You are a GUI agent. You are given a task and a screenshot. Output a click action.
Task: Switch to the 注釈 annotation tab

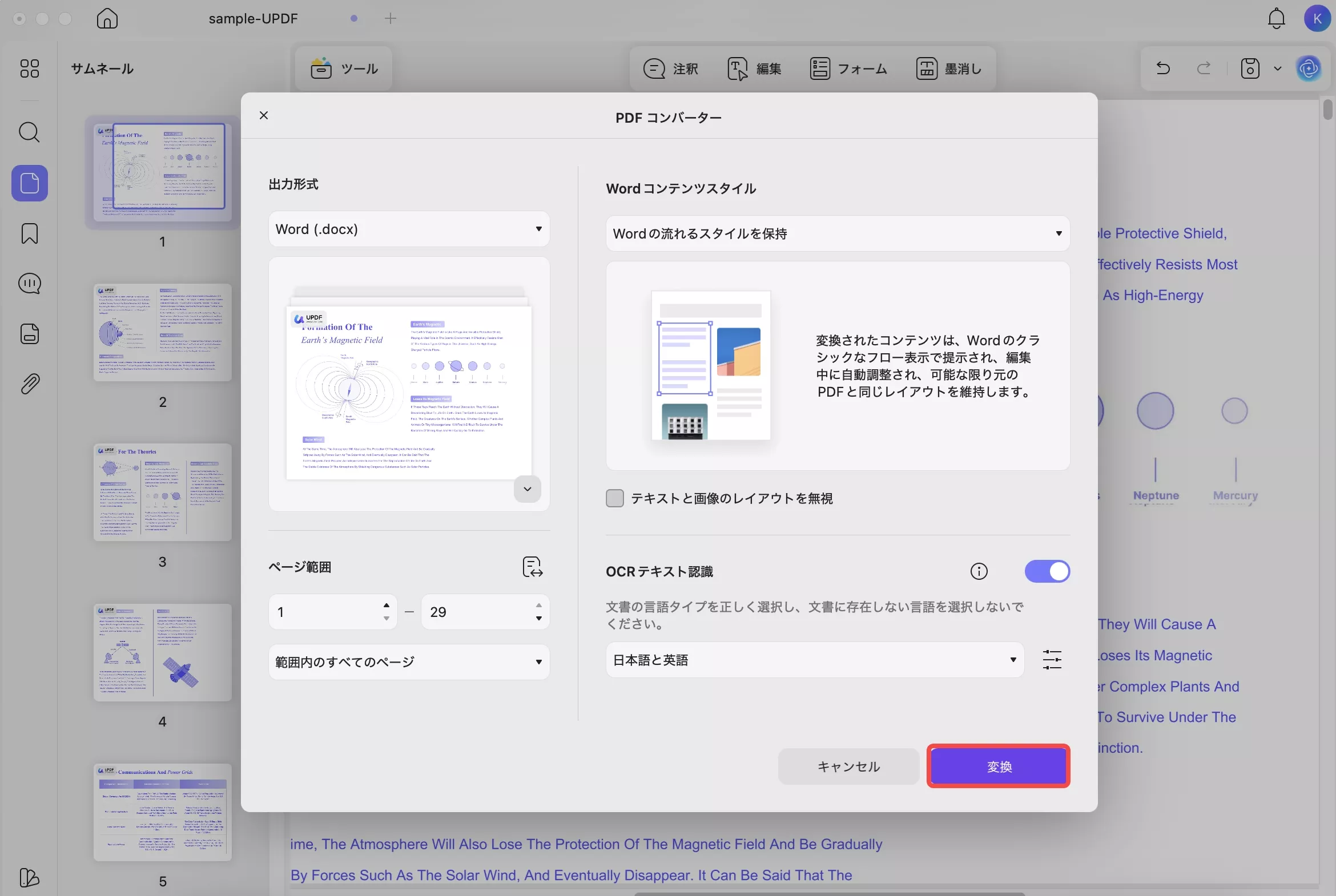pyautogui.click(x=671, y=68)
